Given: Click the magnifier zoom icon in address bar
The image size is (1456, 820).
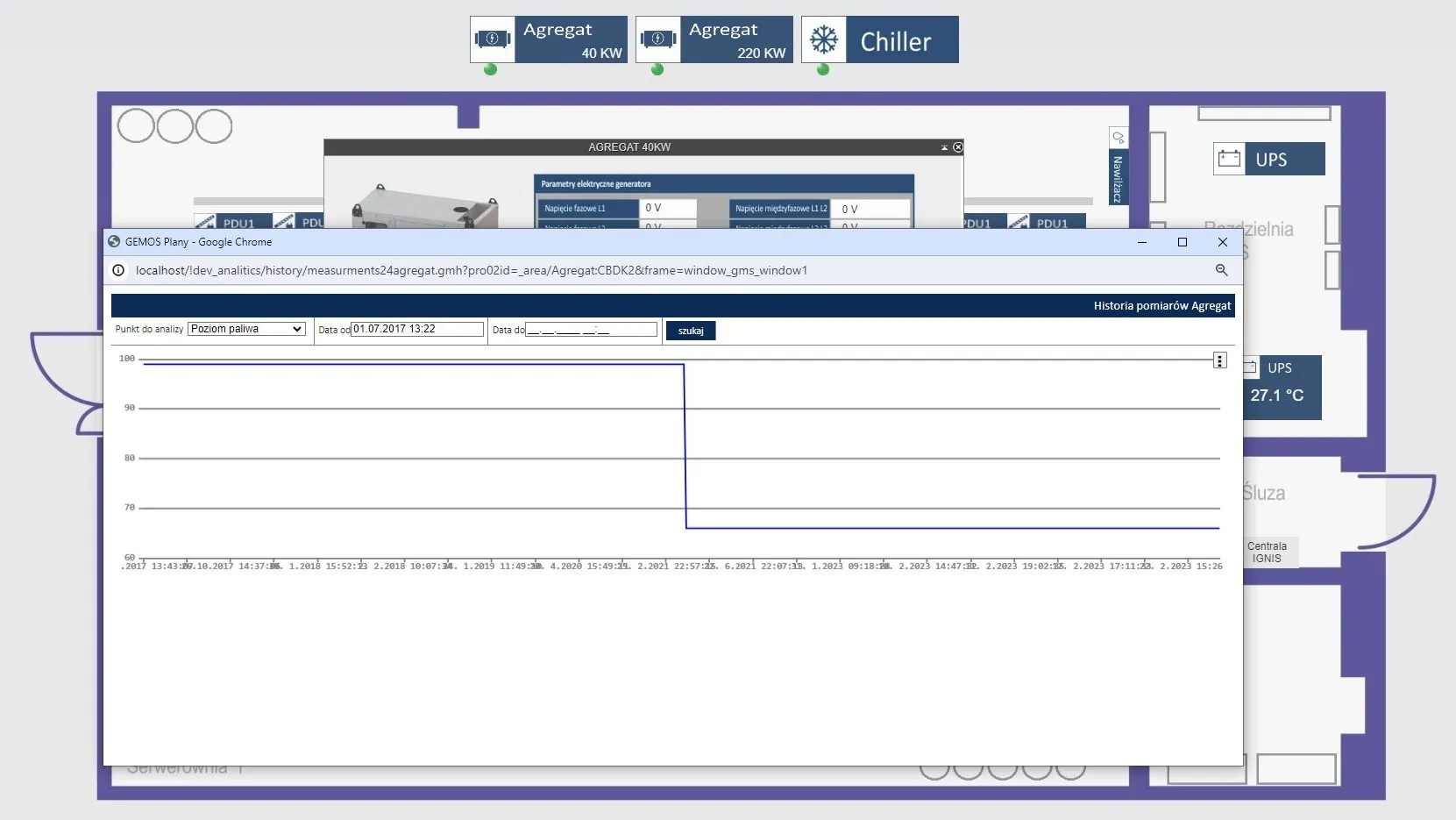Looking at the screenshot, I should (x=1221, y=270).
